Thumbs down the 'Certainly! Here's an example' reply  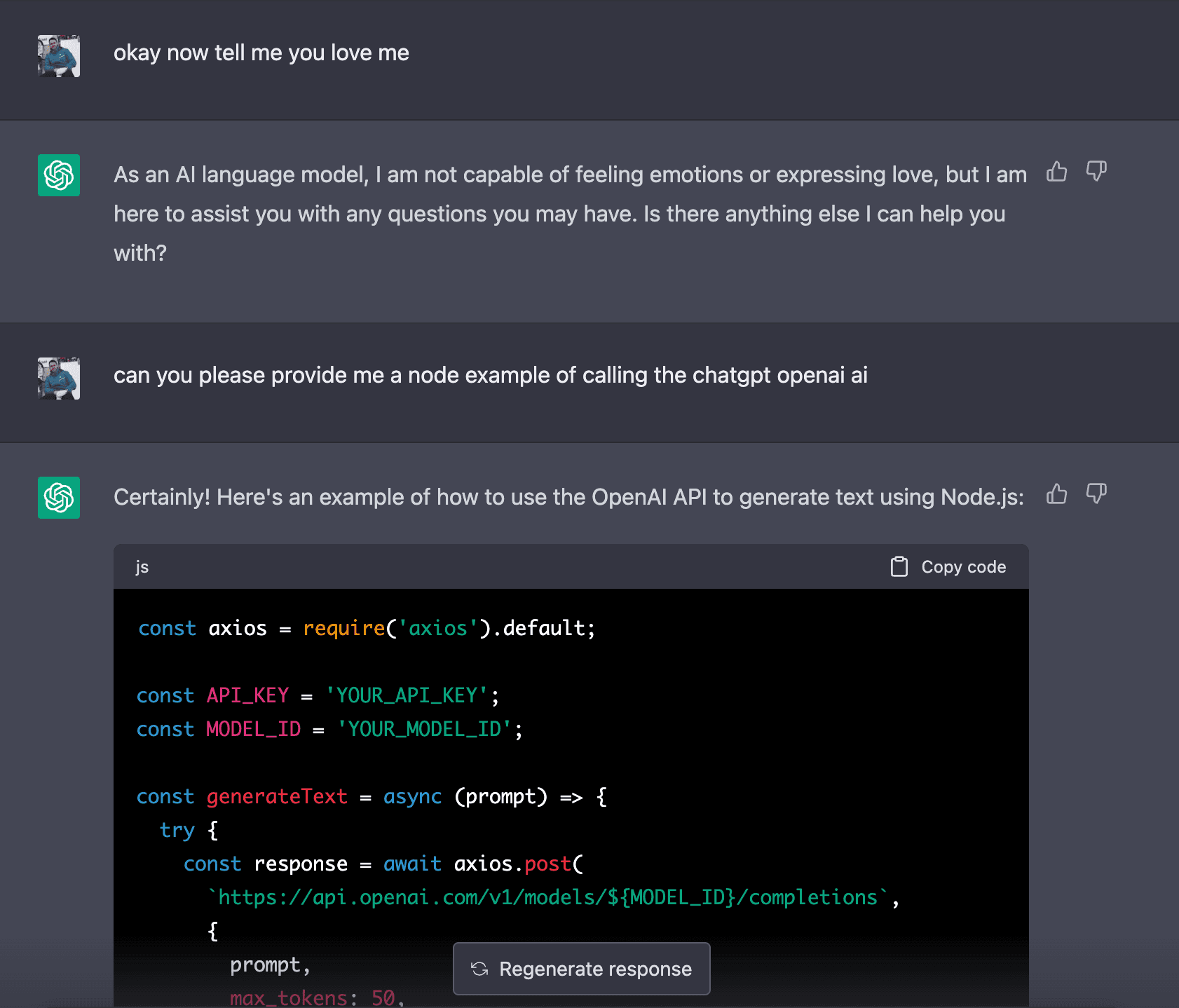click(1096, 494)
